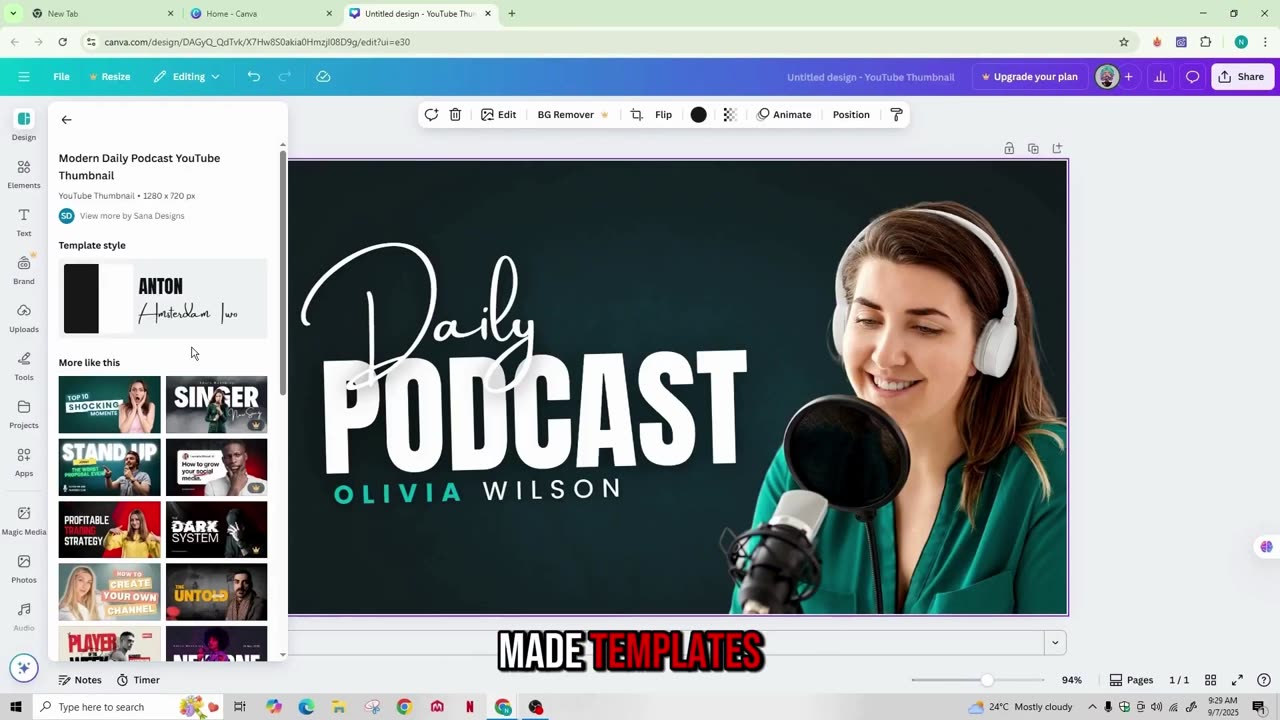Delete the selected image with the trash icon
The width and height of the screenshot is (1280, 720).
click(x=455, y=115)
